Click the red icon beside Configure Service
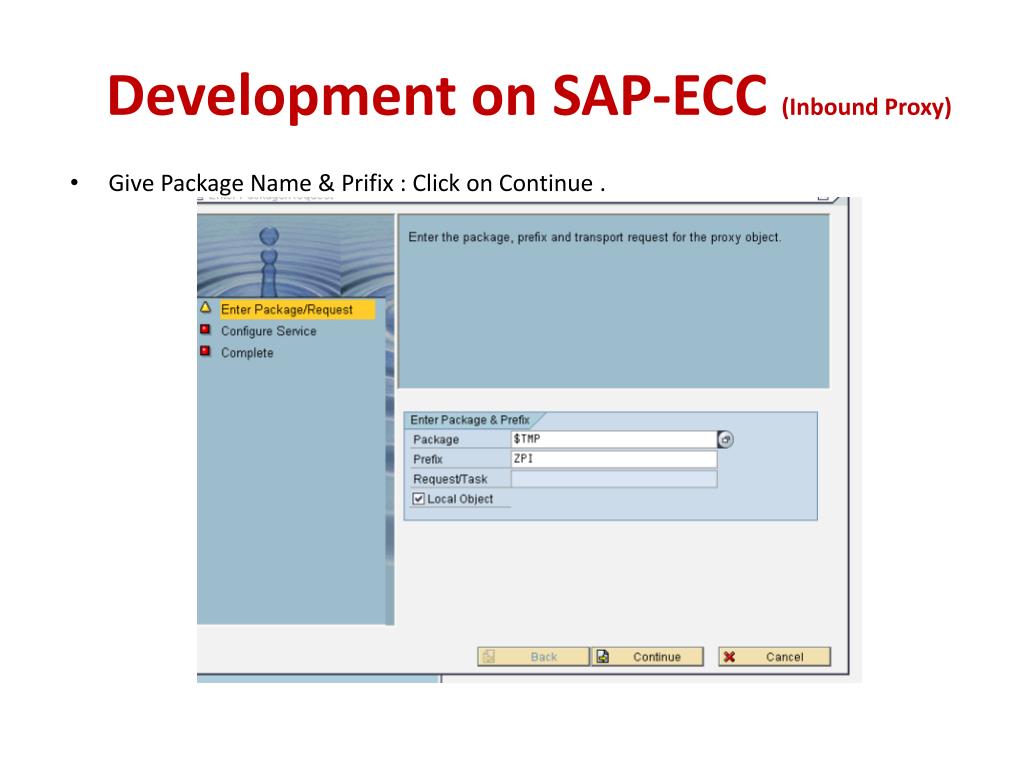 (206, 329)
